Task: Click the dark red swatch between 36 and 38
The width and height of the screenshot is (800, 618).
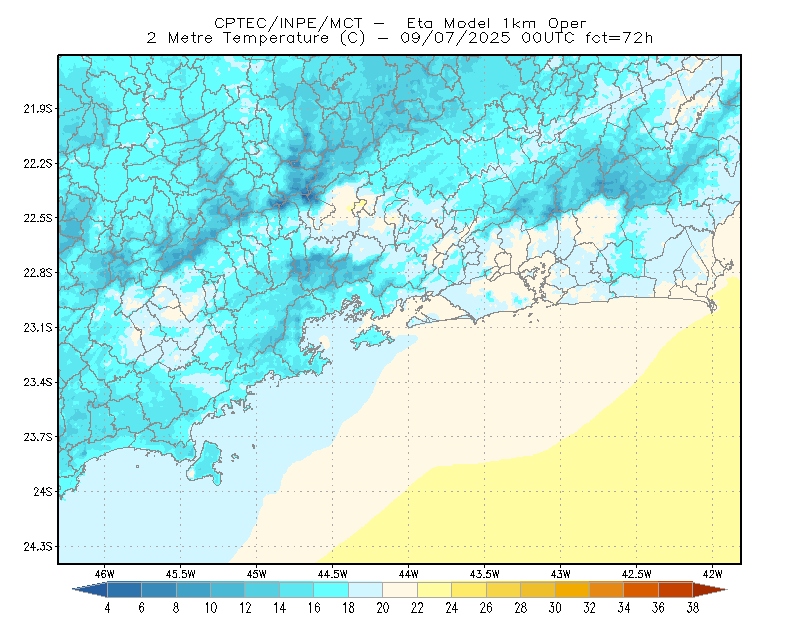Action: (676, 590)
